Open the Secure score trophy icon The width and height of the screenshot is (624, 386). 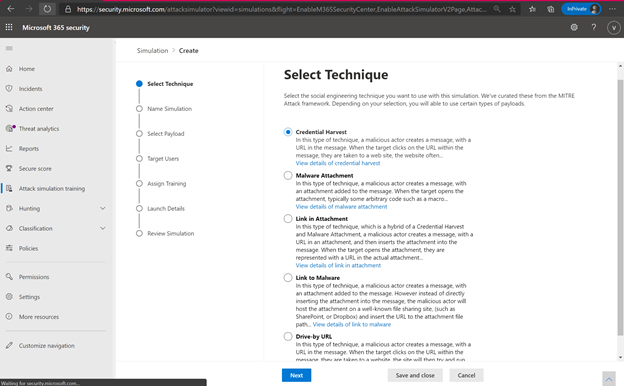9,168
